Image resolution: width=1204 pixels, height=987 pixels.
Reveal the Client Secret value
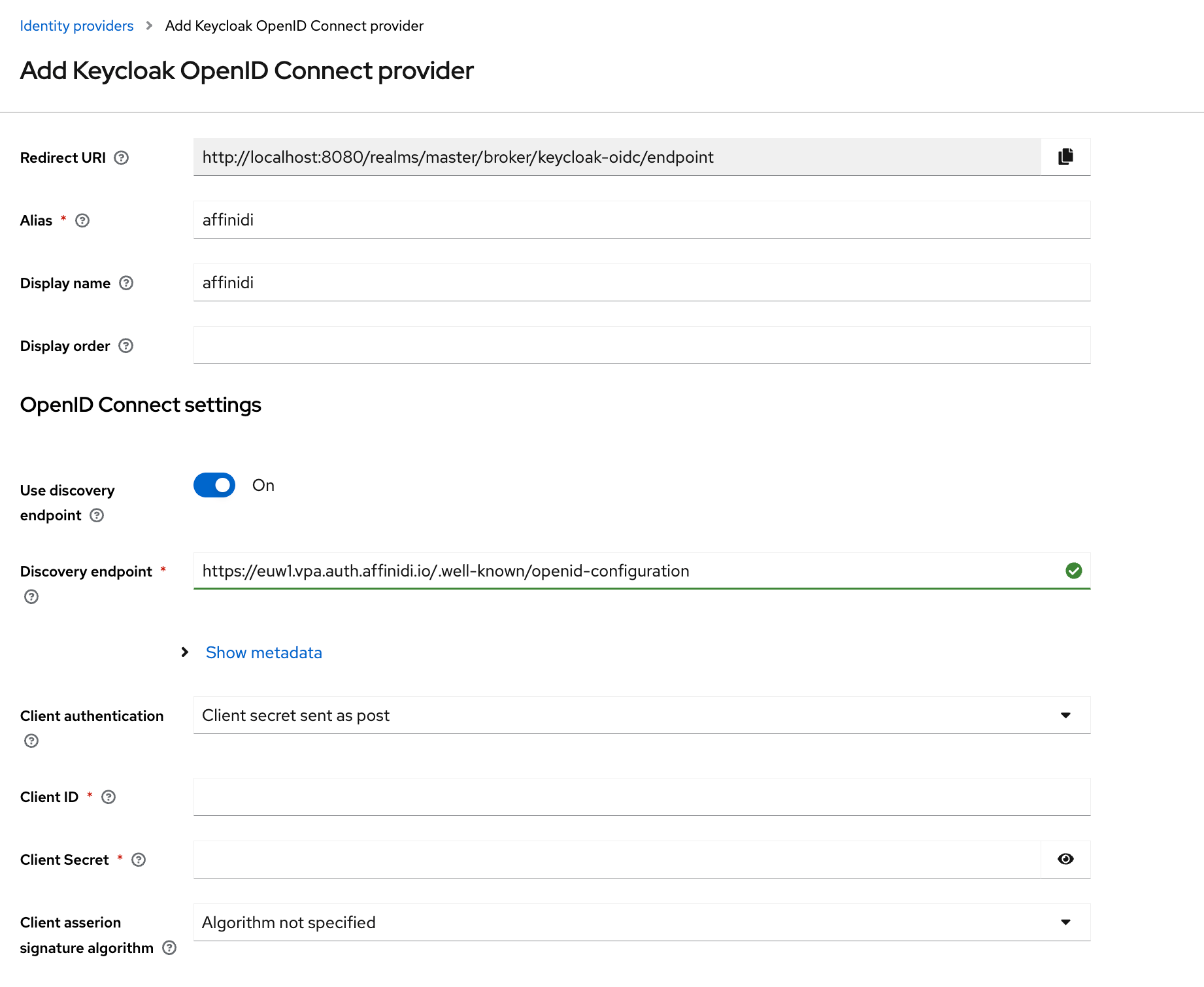(1065, 860)
